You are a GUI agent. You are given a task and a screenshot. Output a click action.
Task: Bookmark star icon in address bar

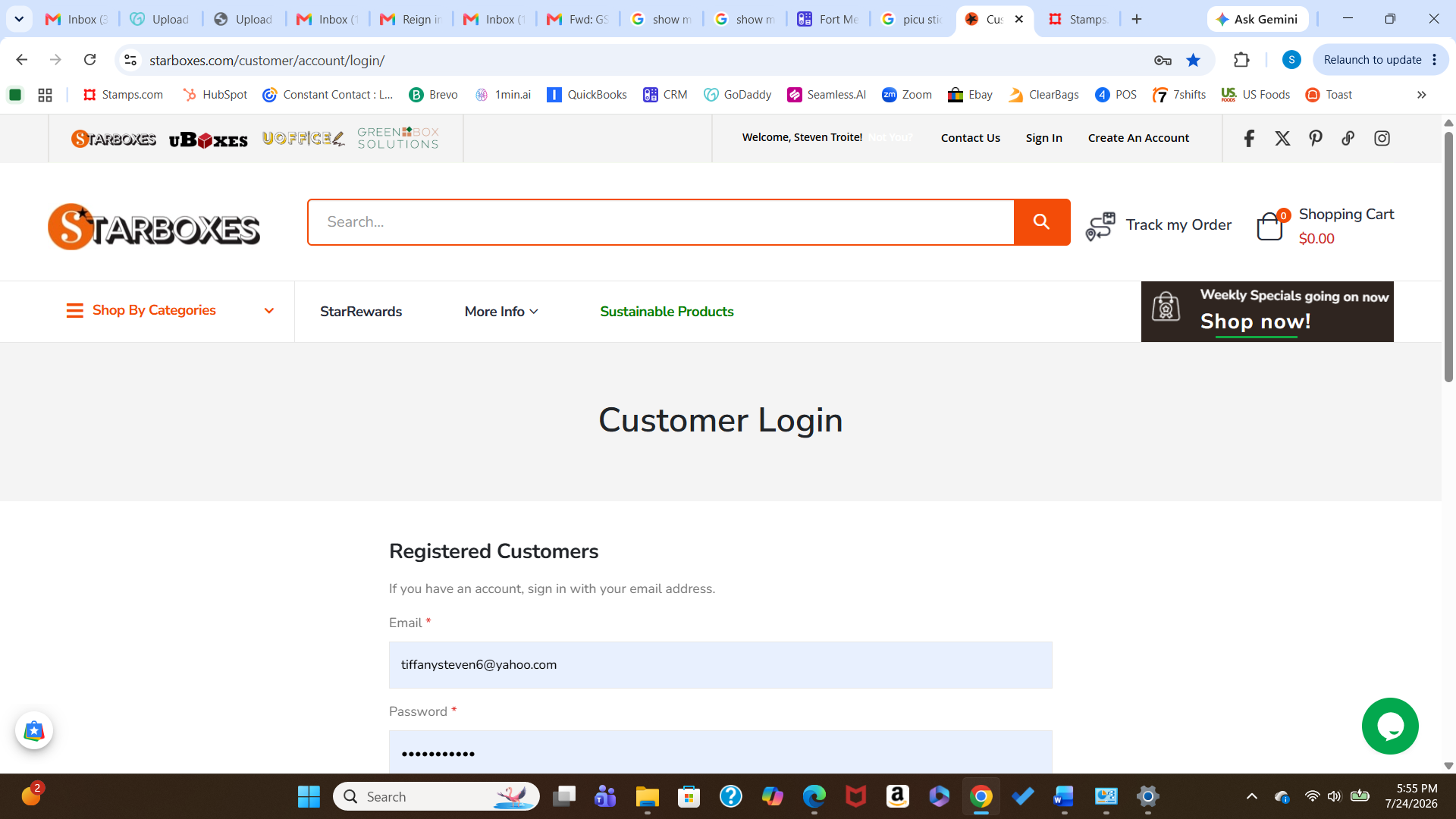tap(1194, 60)
